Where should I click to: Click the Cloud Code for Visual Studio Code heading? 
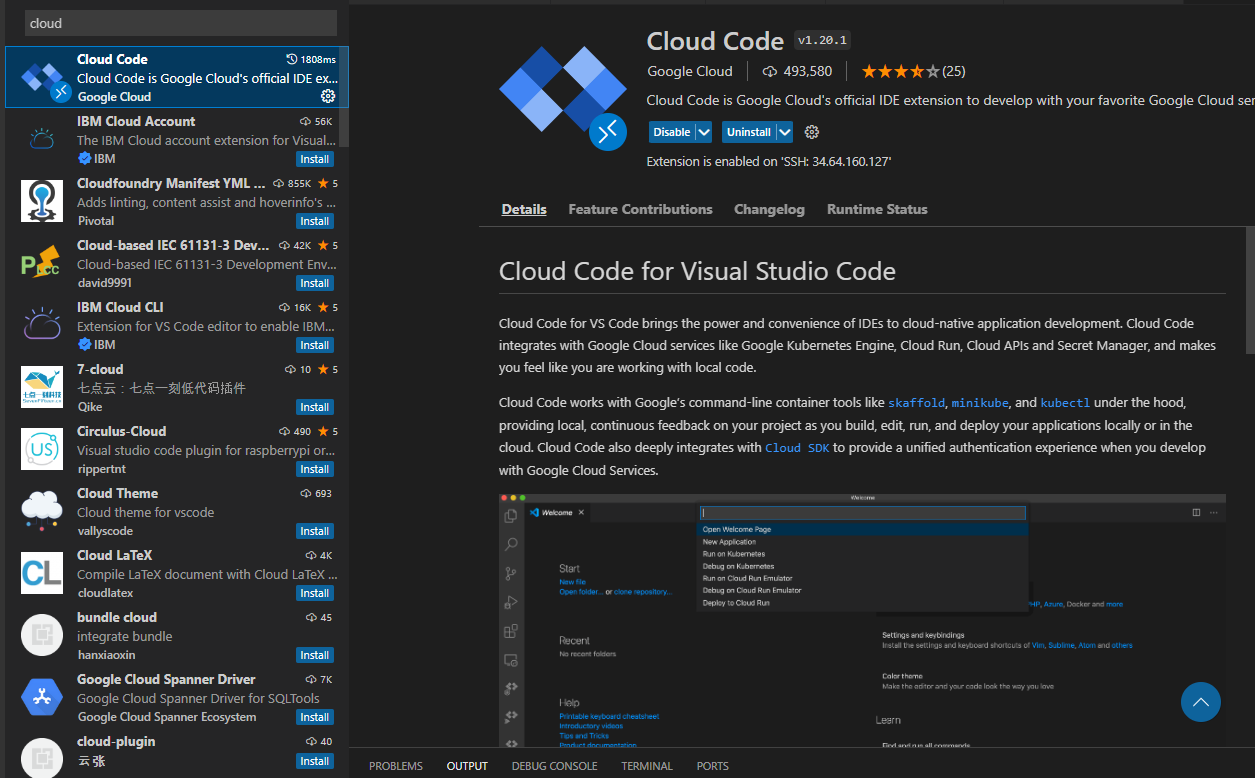pos(697,271)
